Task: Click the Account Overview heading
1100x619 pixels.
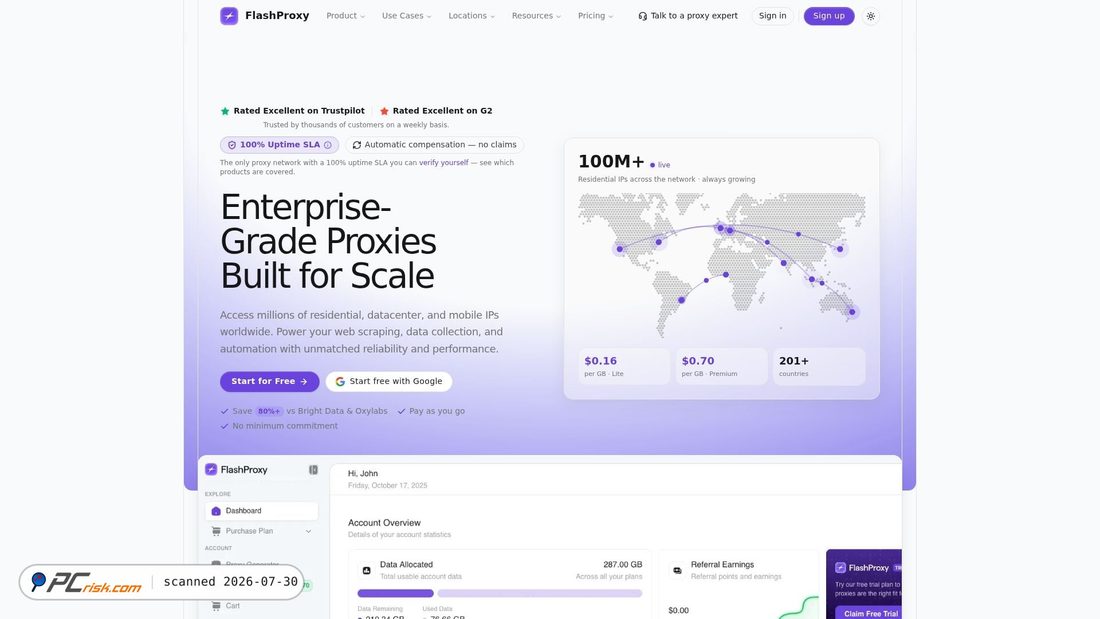Action: (x=384, y=523)
